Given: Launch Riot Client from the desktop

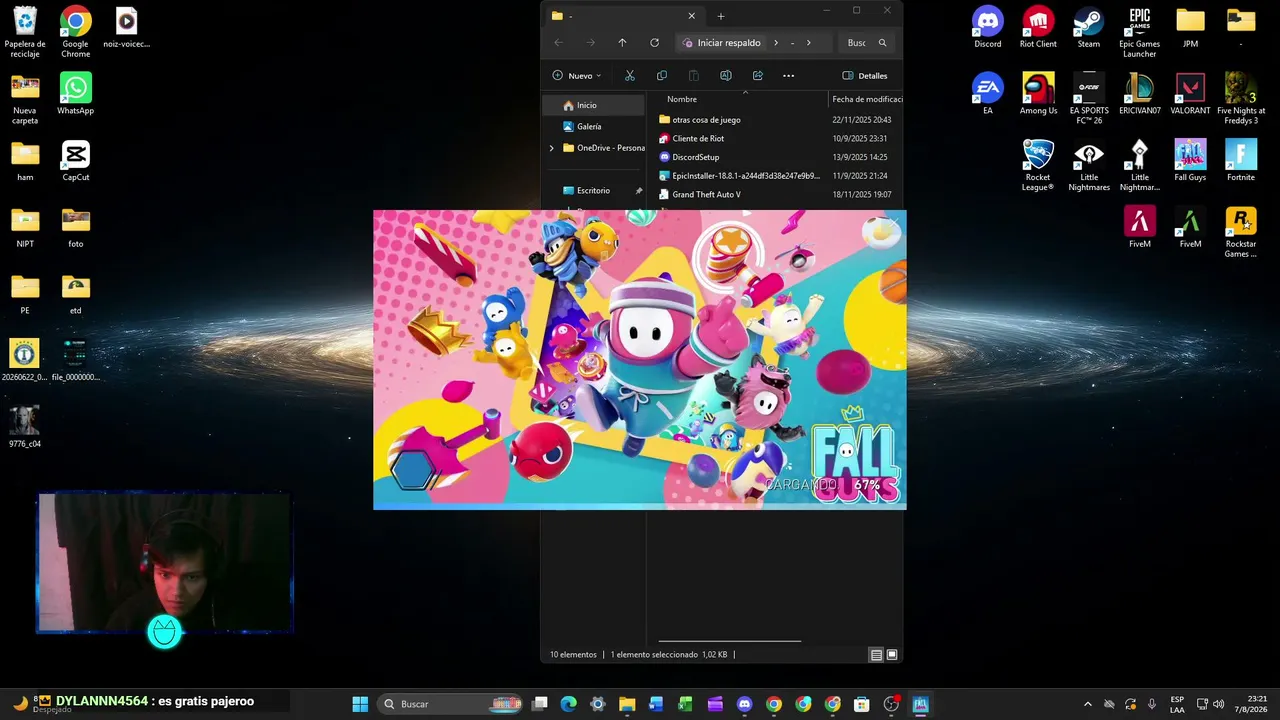Looking at the screenshot, I should click(1038, 28).
